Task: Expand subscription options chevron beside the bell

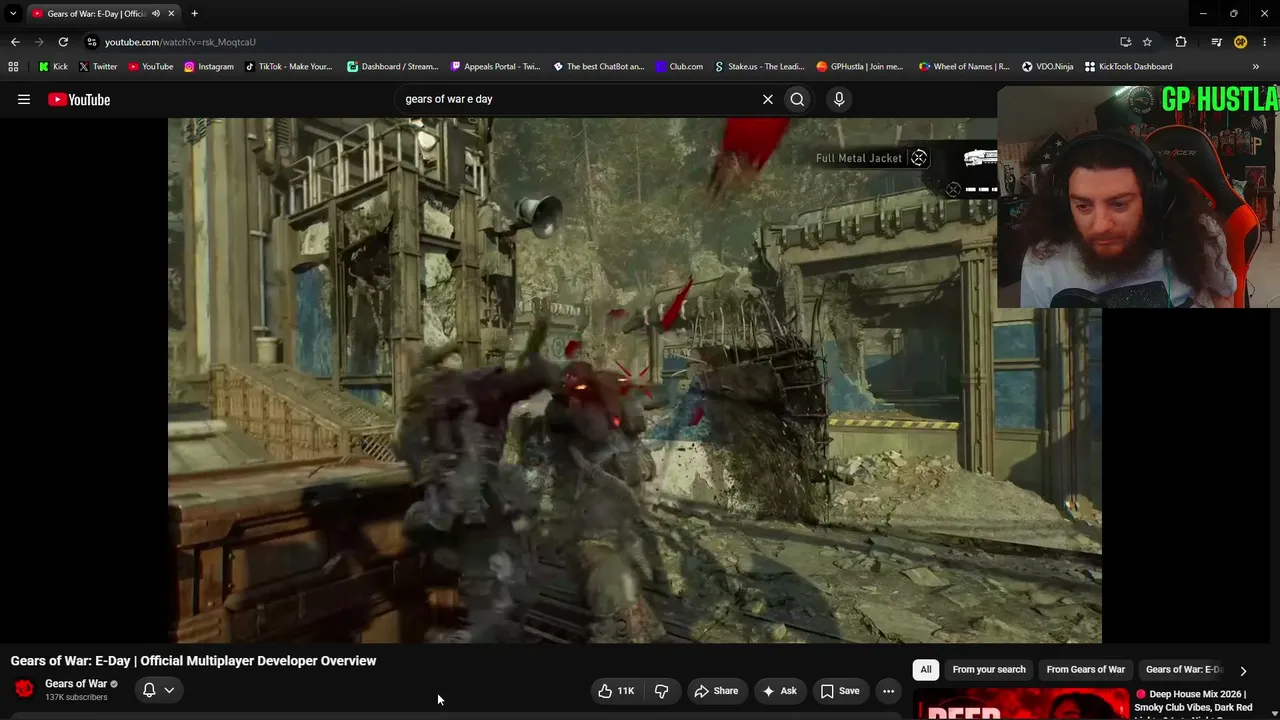Action: [169, 690]
